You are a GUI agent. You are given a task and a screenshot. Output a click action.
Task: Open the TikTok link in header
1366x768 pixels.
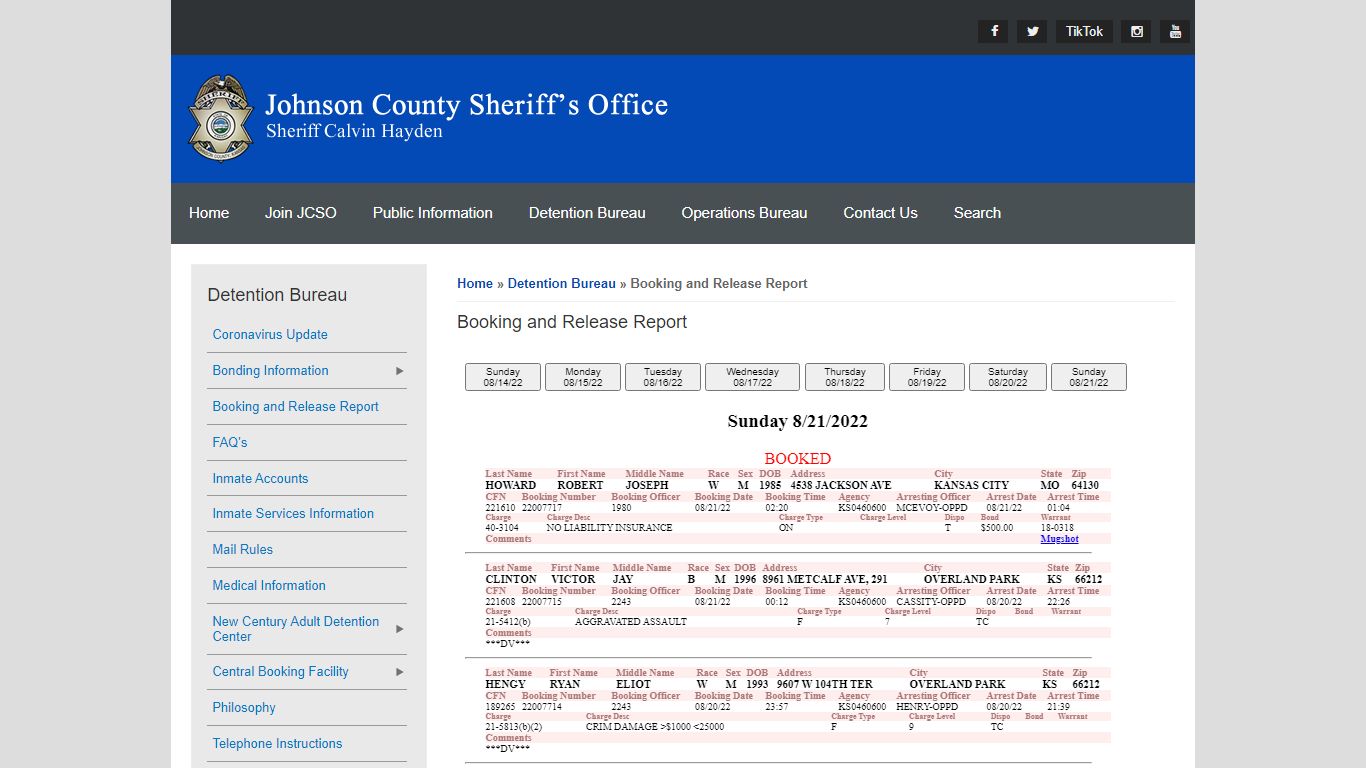(x=1084, y=31)
